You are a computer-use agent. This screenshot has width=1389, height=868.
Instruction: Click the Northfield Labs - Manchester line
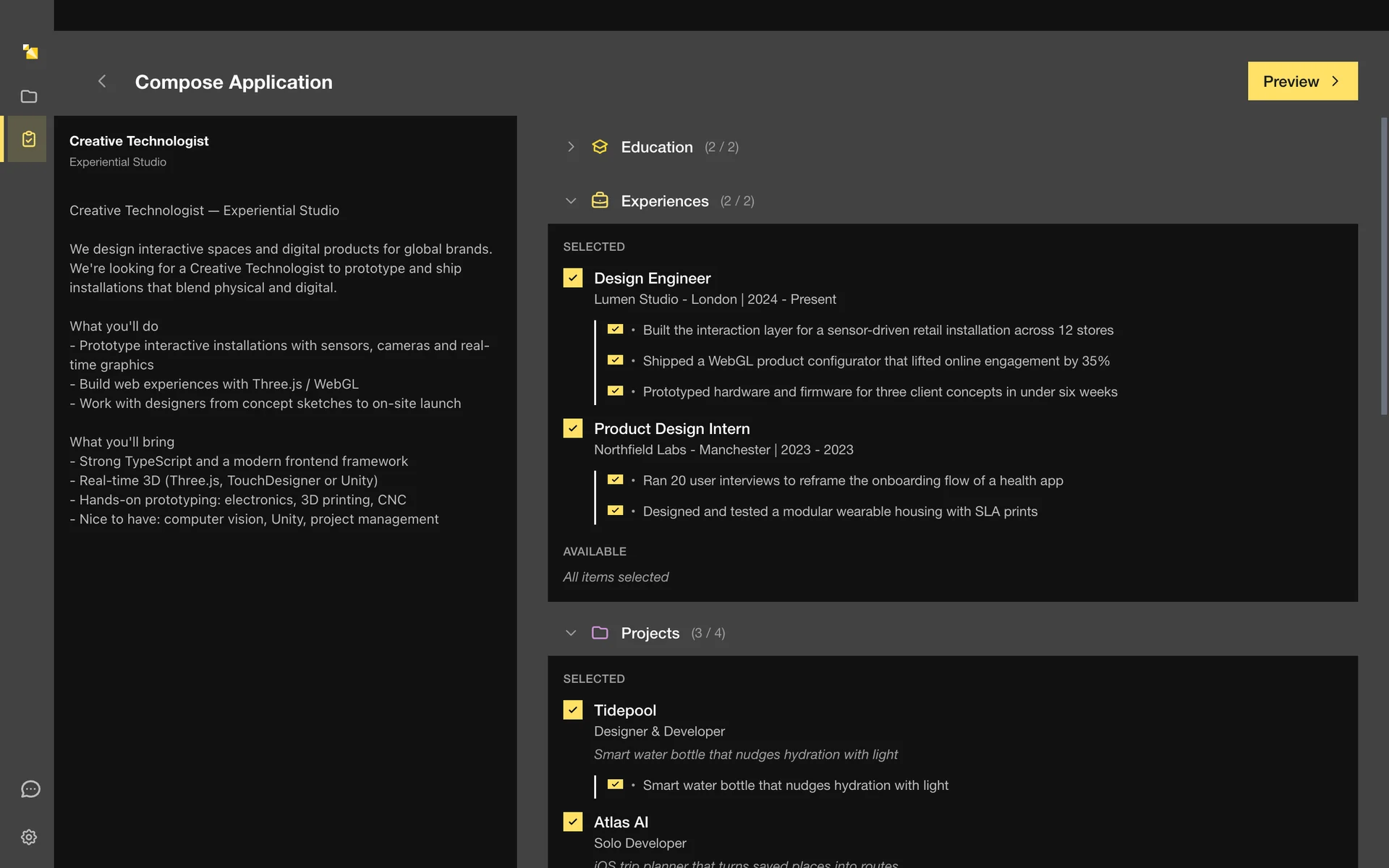pyautogui.click(x=723, y=450)
